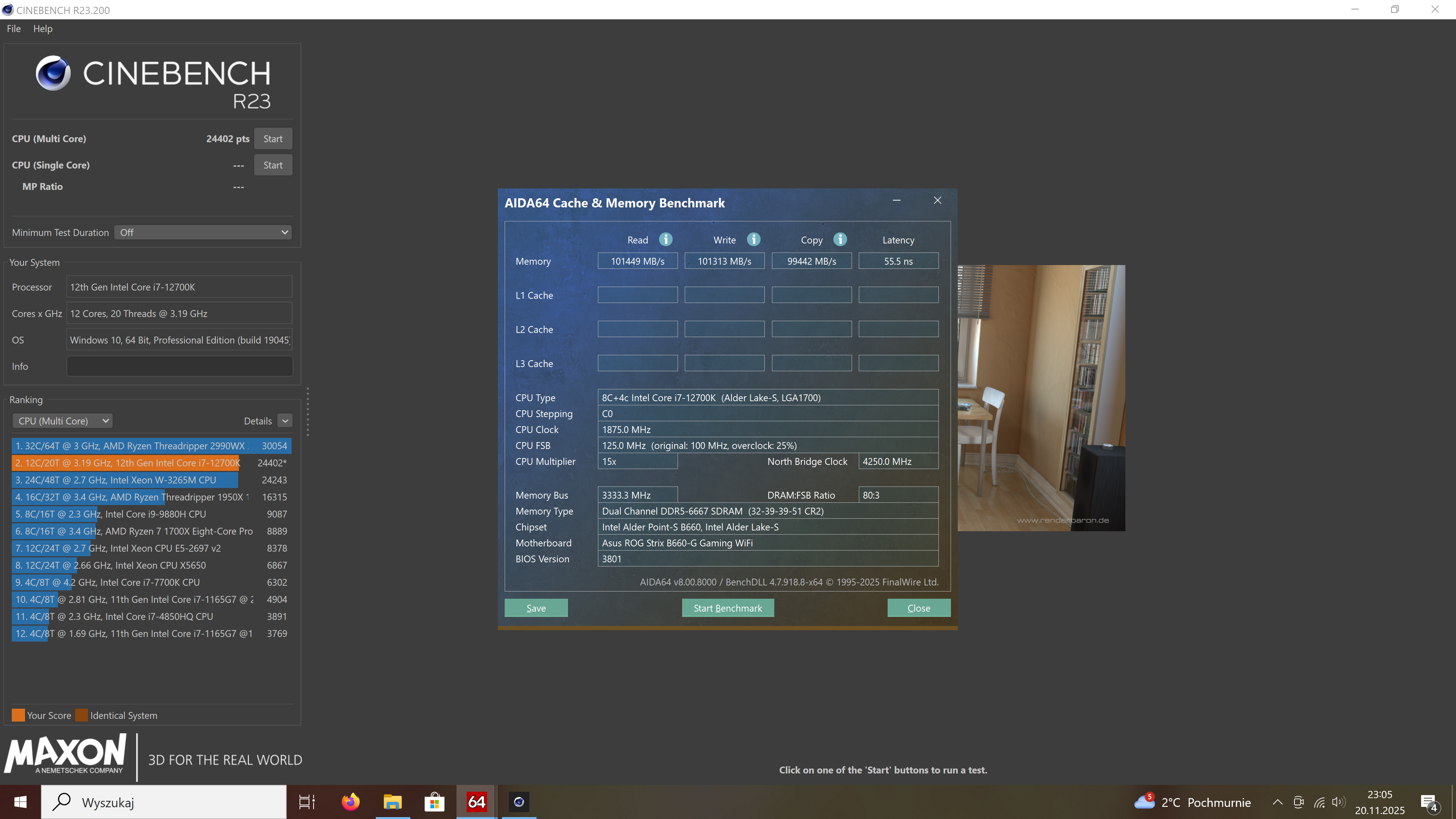Open AIDA64 from the taskbar
The width and height of the screenshot is (1456, 819).
coord(477,802)
